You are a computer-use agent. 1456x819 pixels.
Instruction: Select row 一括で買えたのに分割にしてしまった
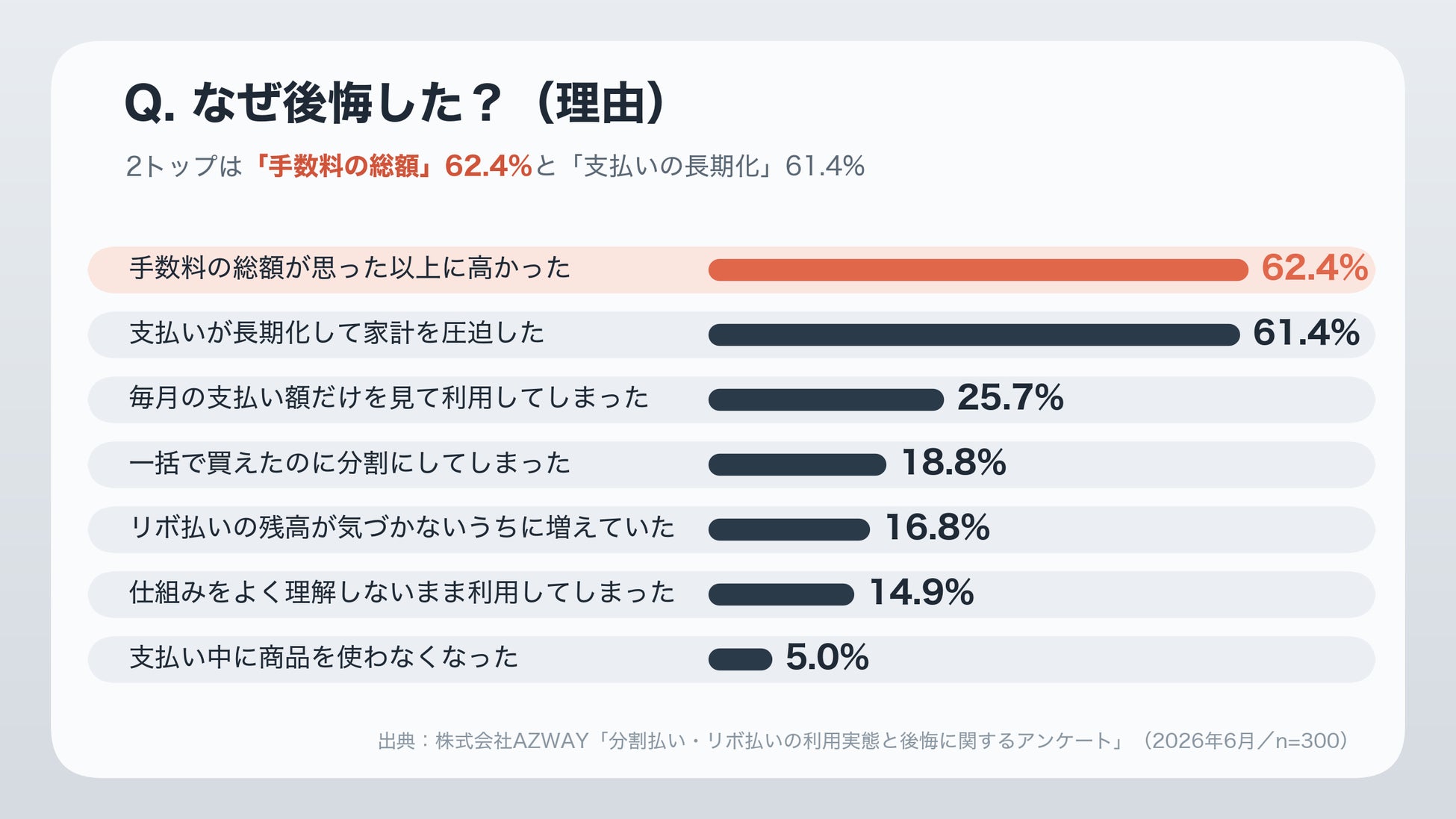[731, 464]
